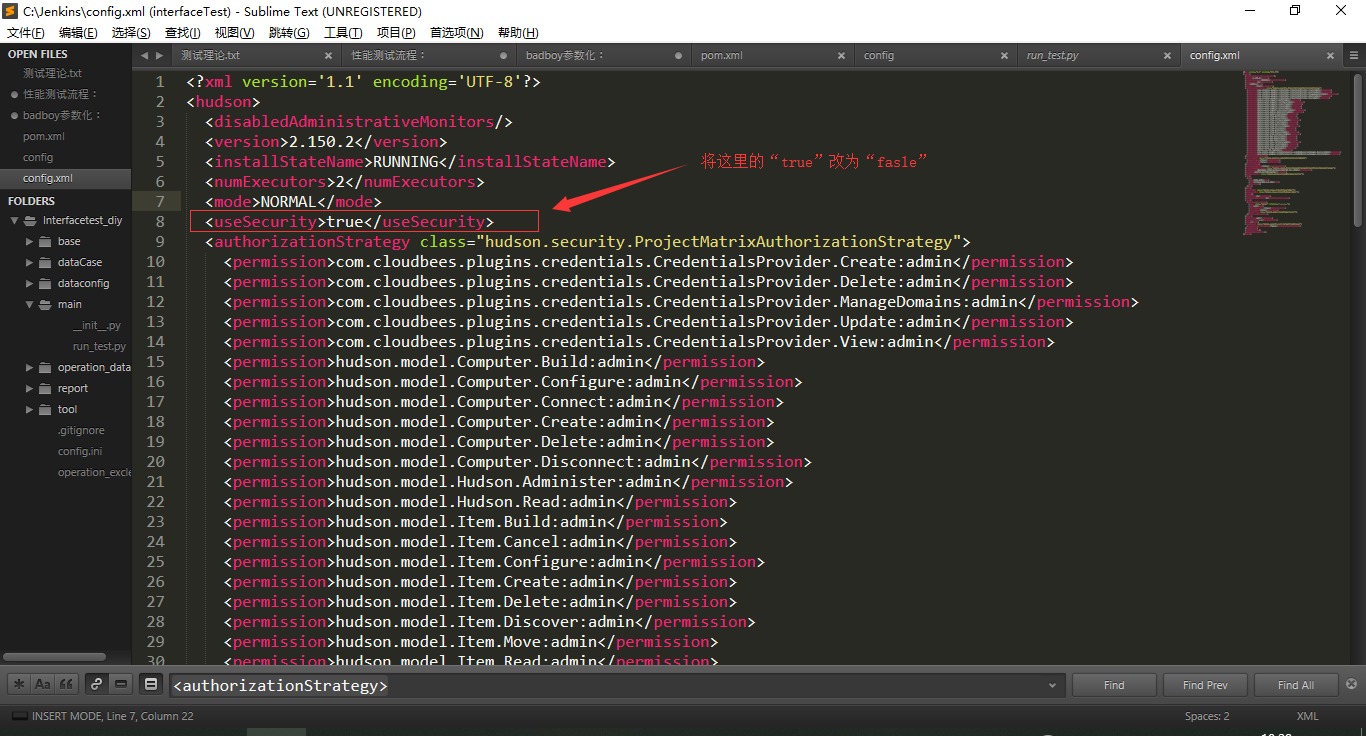1366x736 pixels.
Task: Expand the dataCase folder arrow
Action: [30, 262]
